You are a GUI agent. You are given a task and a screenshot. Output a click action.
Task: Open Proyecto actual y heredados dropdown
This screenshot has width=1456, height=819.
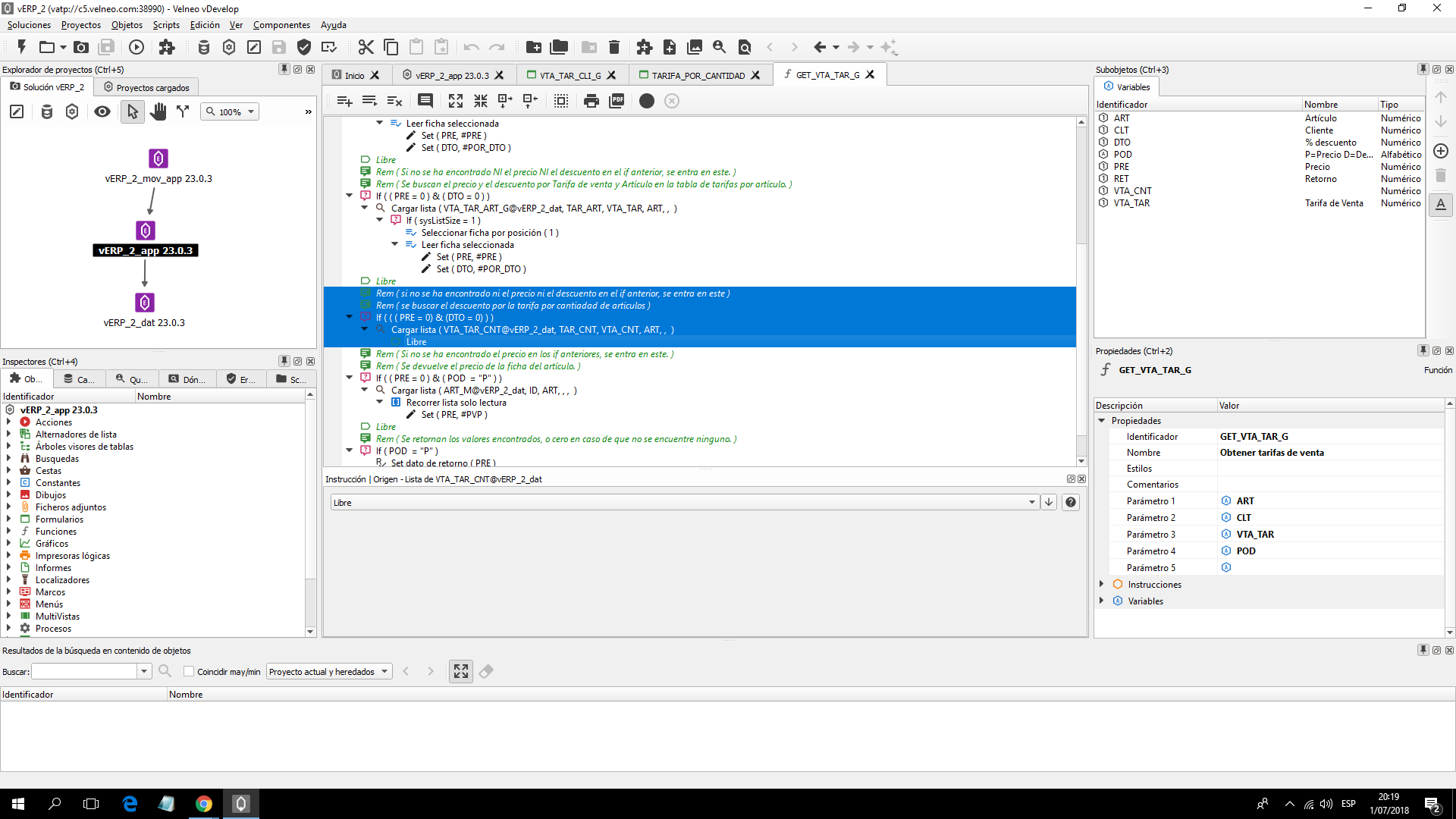(329, 671)
